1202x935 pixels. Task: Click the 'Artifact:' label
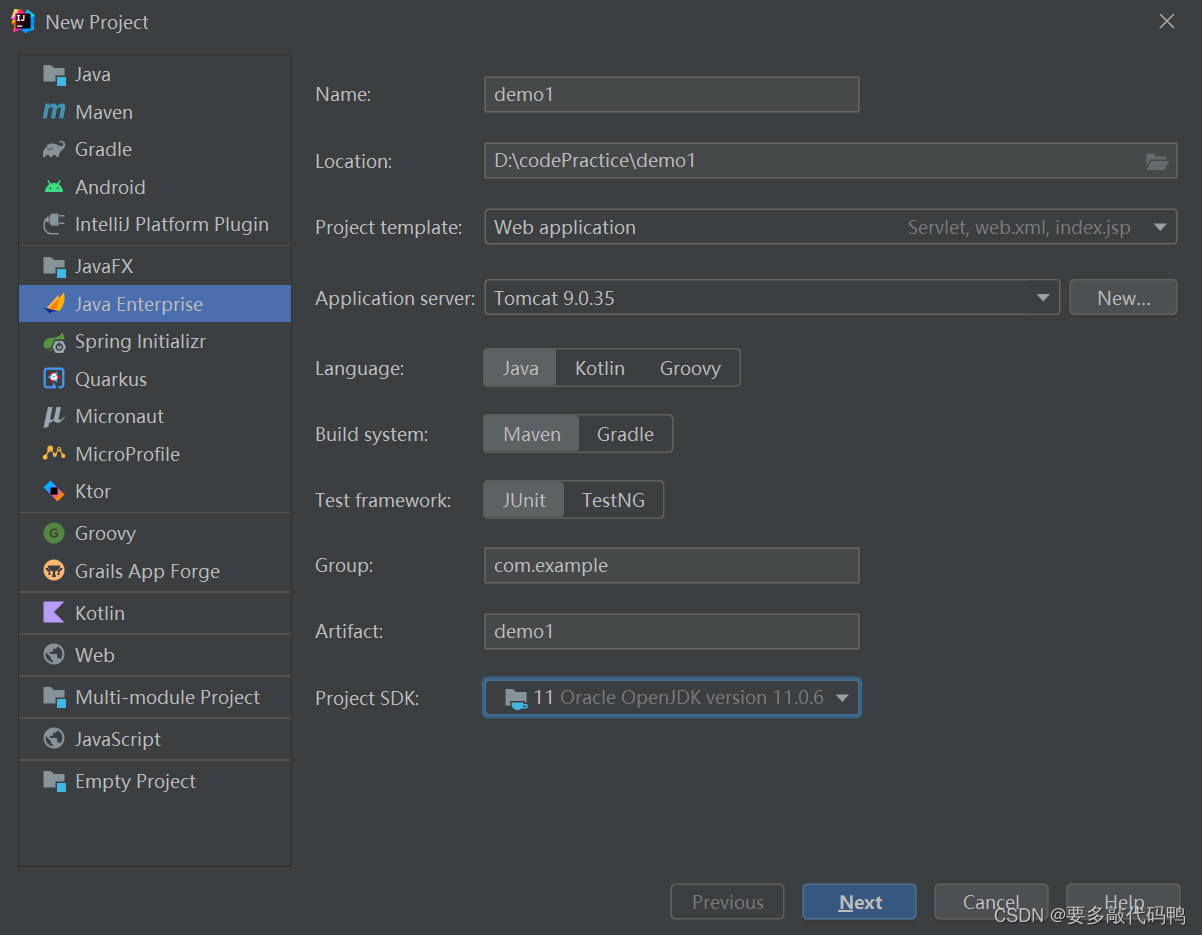click(x=349, y=631)
